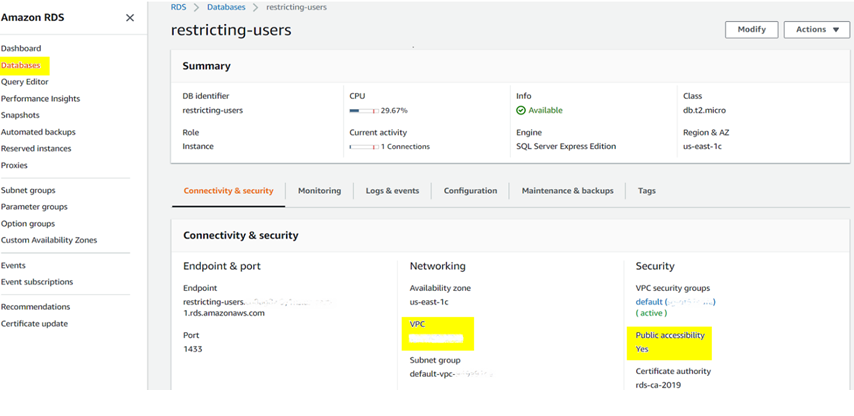854x416 pixels.
Task: Click the blurred VPC ID link
Action: tap(436, 339)
